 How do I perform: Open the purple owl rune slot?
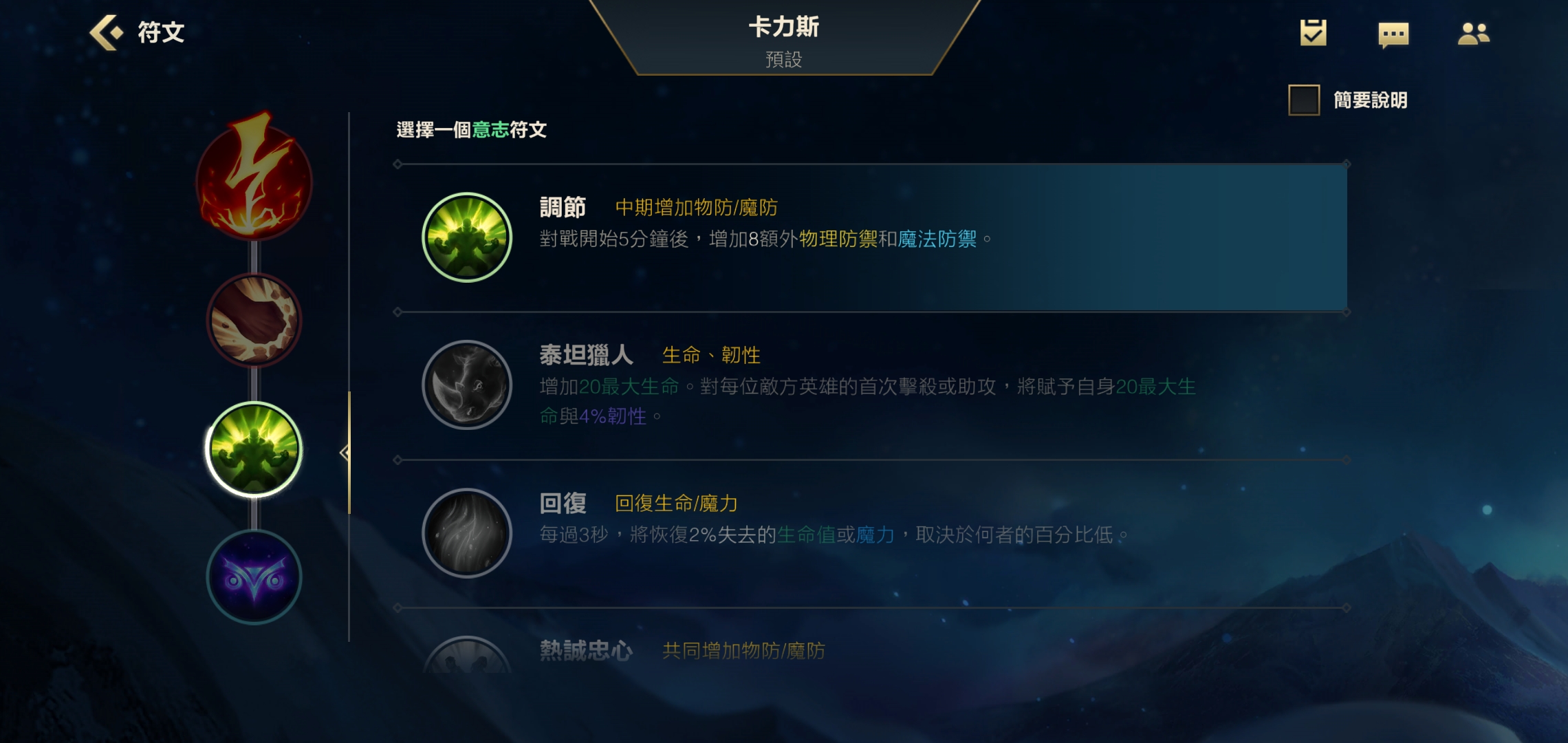(x=254, y=577)
